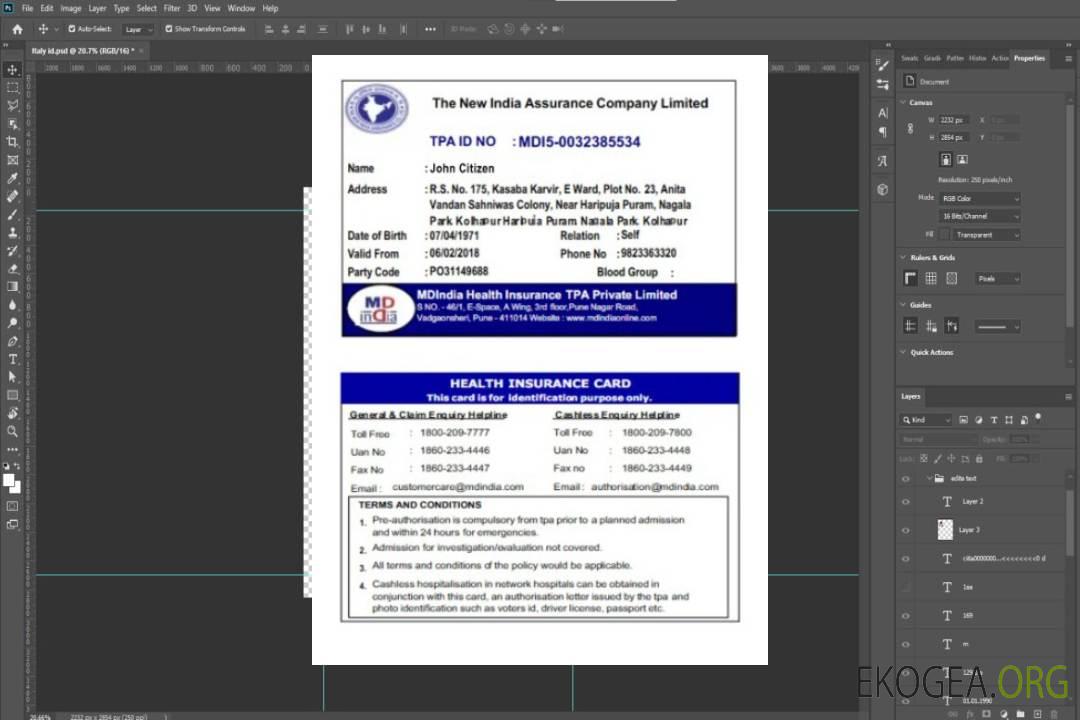The image size is (1080, 720).
Task: Select the Eyedropper tool
Action: 12,178
